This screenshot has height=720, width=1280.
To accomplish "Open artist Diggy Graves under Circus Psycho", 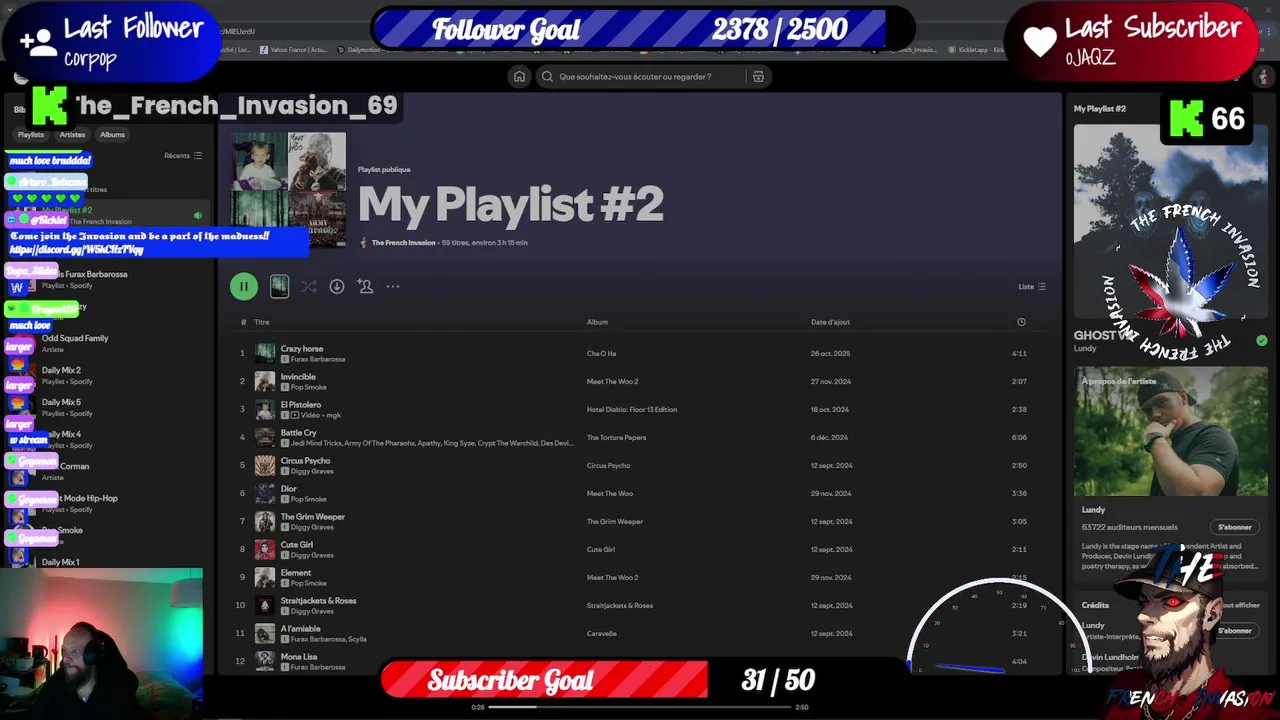I will pyautogui.click(x=312, y=471).
